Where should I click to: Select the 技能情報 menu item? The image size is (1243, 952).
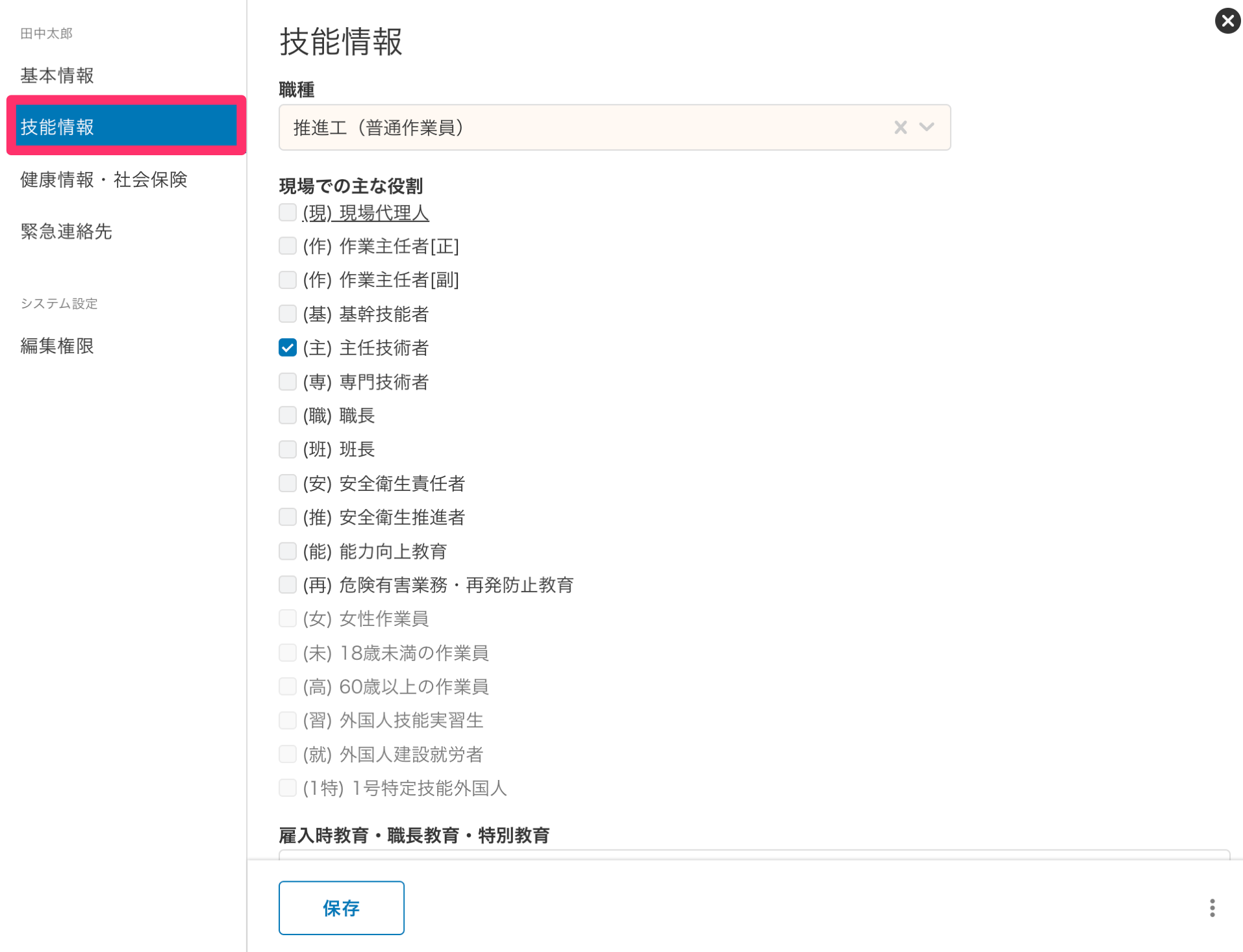click(126, 125)
